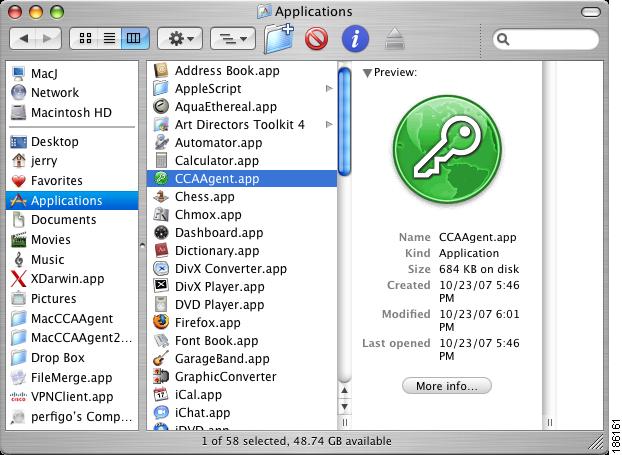Select Calculator.app

point(242,161)
